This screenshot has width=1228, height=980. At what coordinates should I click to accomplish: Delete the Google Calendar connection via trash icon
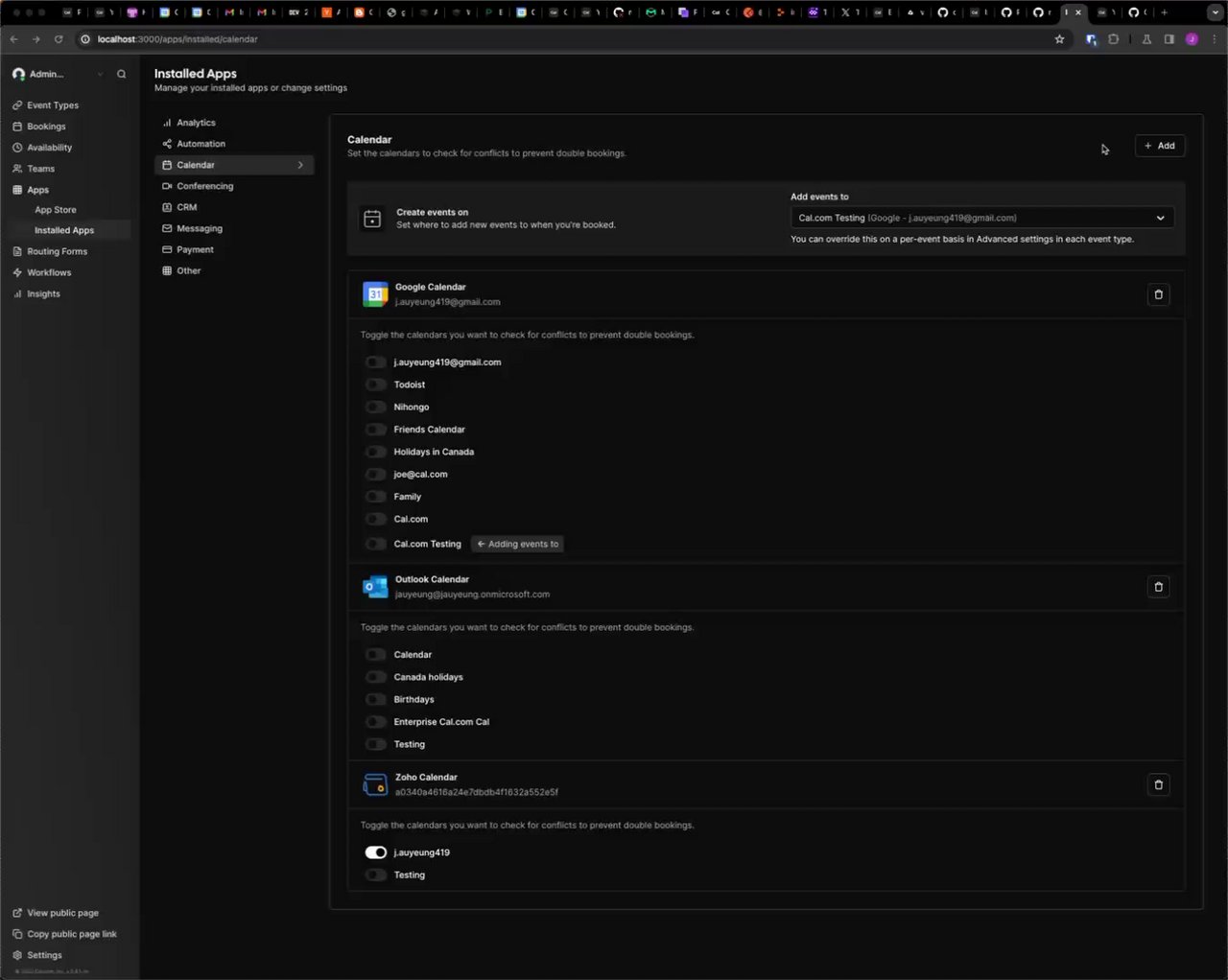point(1158,294)
